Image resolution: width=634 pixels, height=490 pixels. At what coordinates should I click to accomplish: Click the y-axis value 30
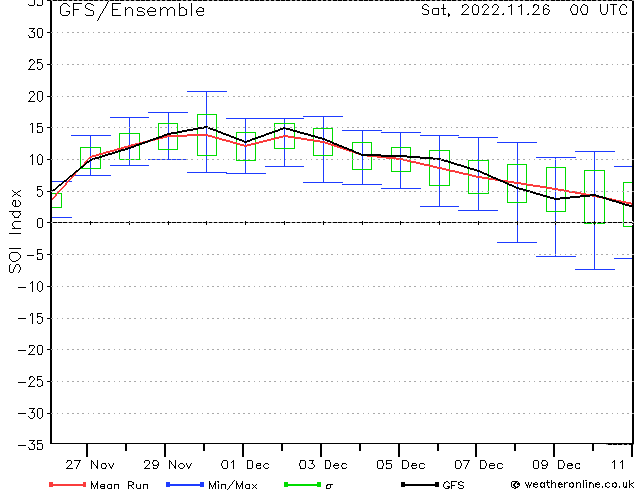36,33
